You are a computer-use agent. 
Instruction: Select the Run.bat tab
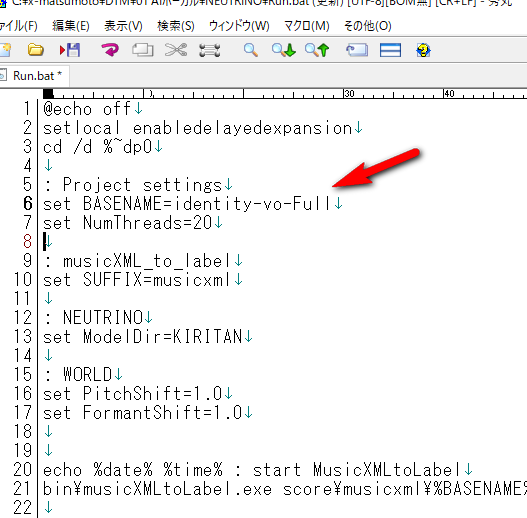[x=34, y=76]
